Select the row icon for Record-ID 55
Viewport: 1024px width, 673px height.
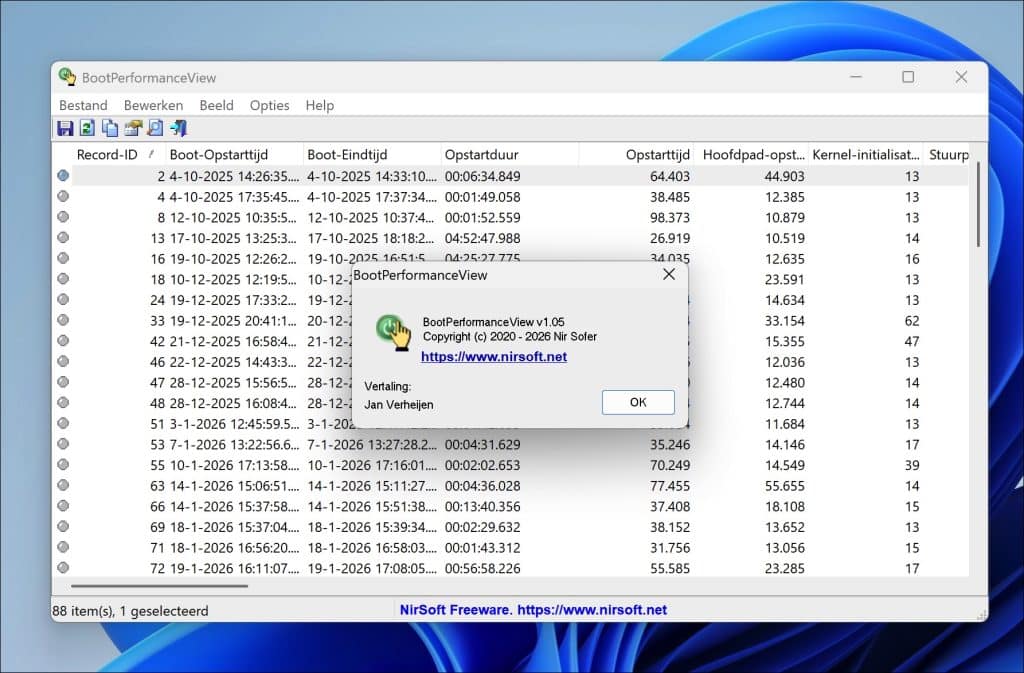63,465
